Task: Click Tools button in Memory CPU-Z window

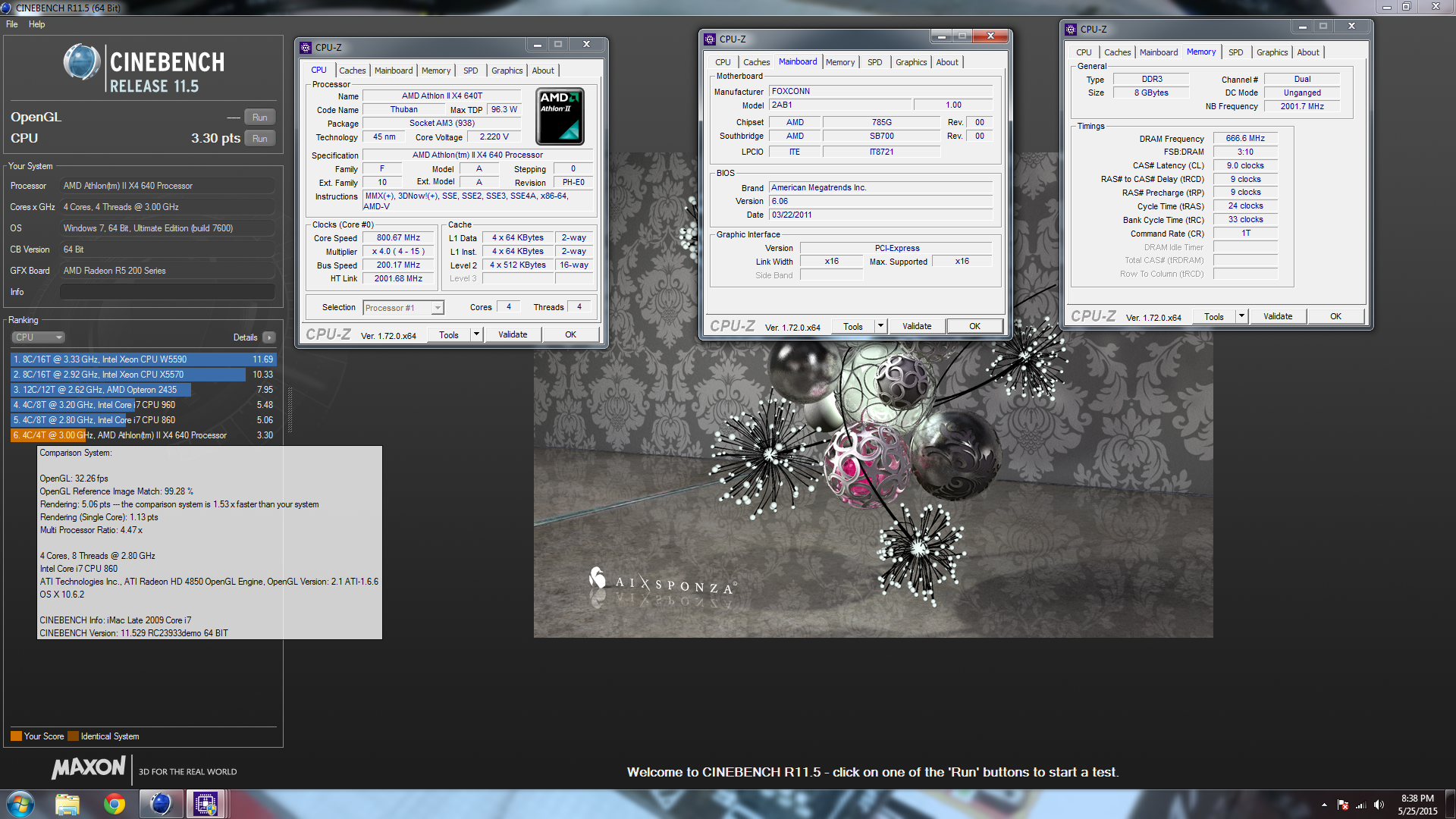Action: [x=1214, y=317]
